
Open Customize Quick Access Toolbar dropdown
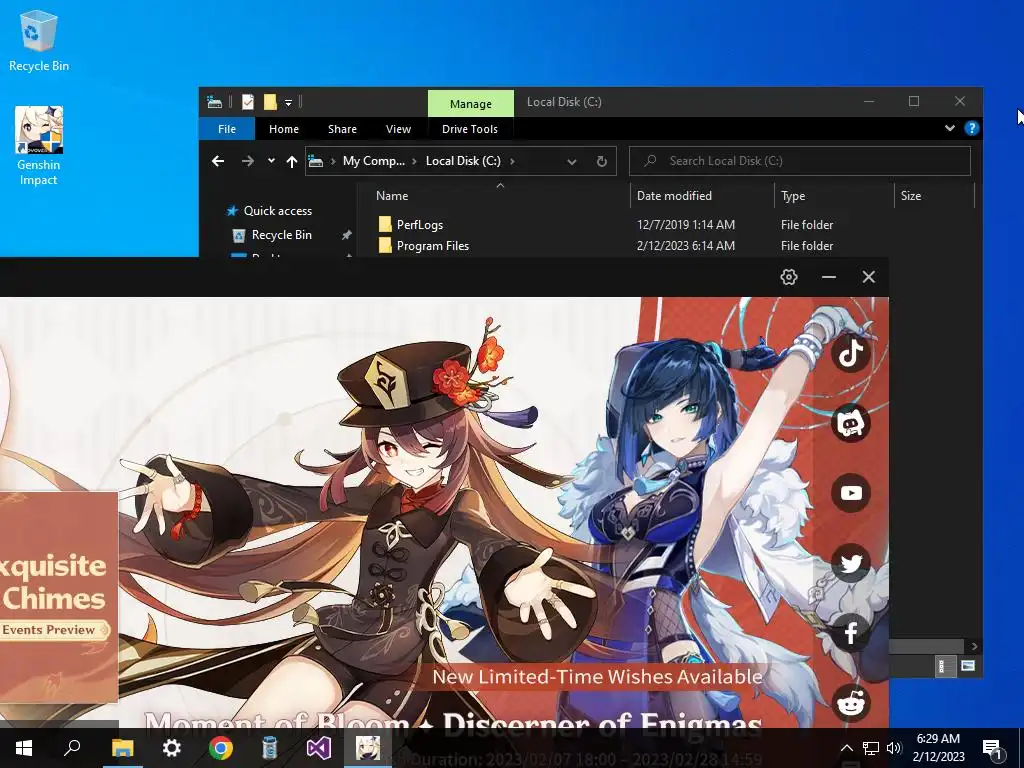pos(288,103)
